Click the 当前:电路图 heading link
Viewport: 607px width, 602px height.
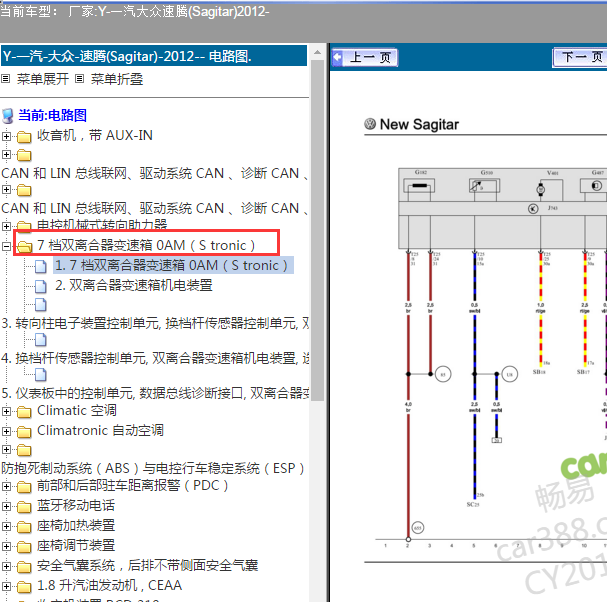[x=52, y=115]
